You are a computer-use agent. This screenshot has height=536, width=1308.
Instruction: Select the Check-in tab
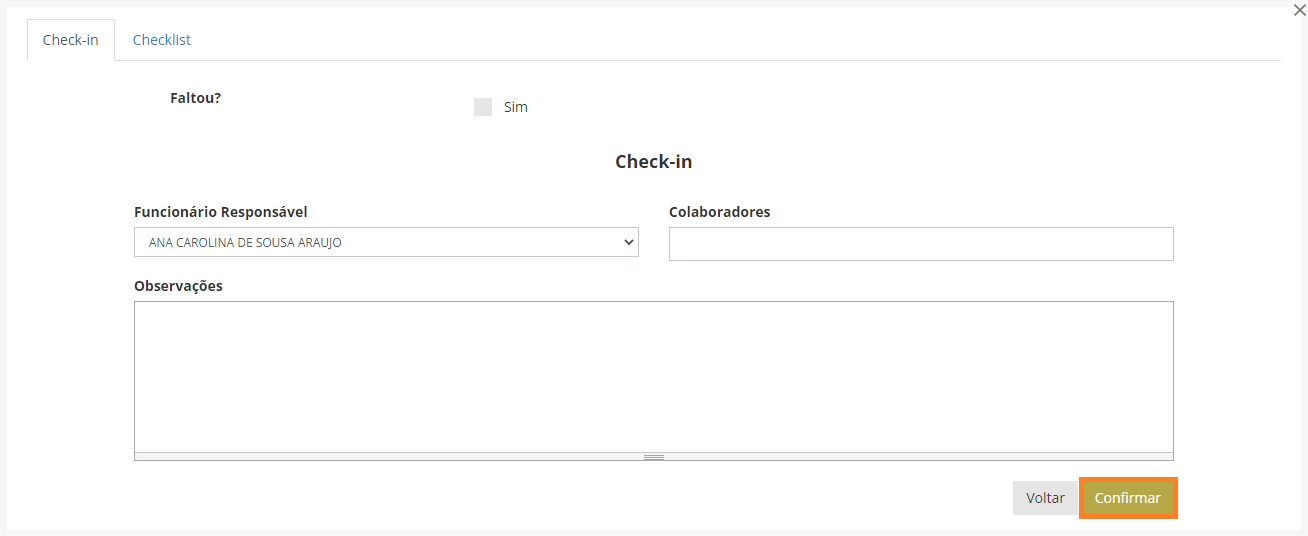point(70,40)
